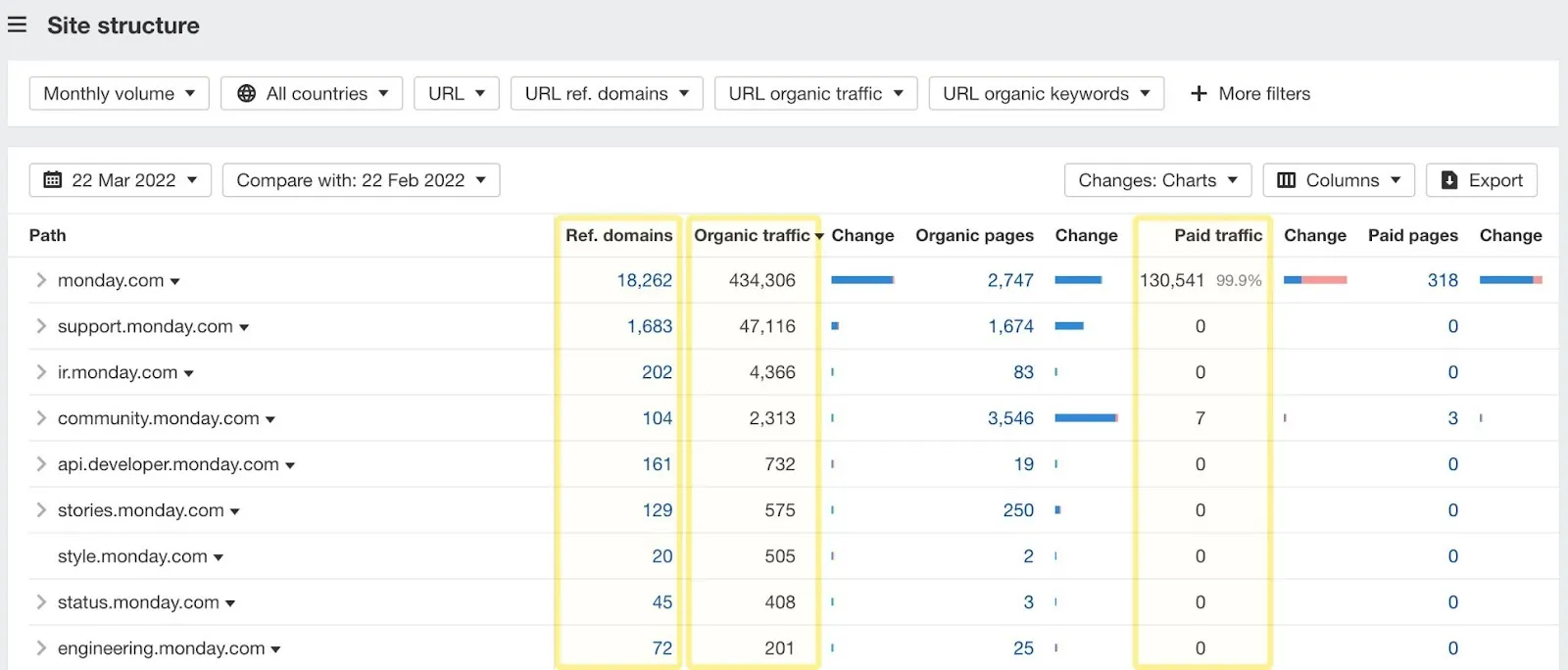Open the 22 Mar 2022 date picker
1568x670 pixels.
click(x=121, y=180)
